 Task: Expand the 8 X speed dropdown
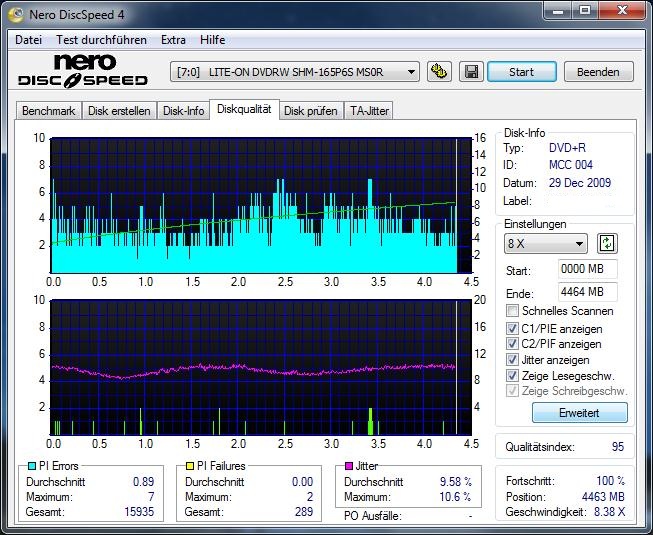pyautogui.click(x=546, y=244)
